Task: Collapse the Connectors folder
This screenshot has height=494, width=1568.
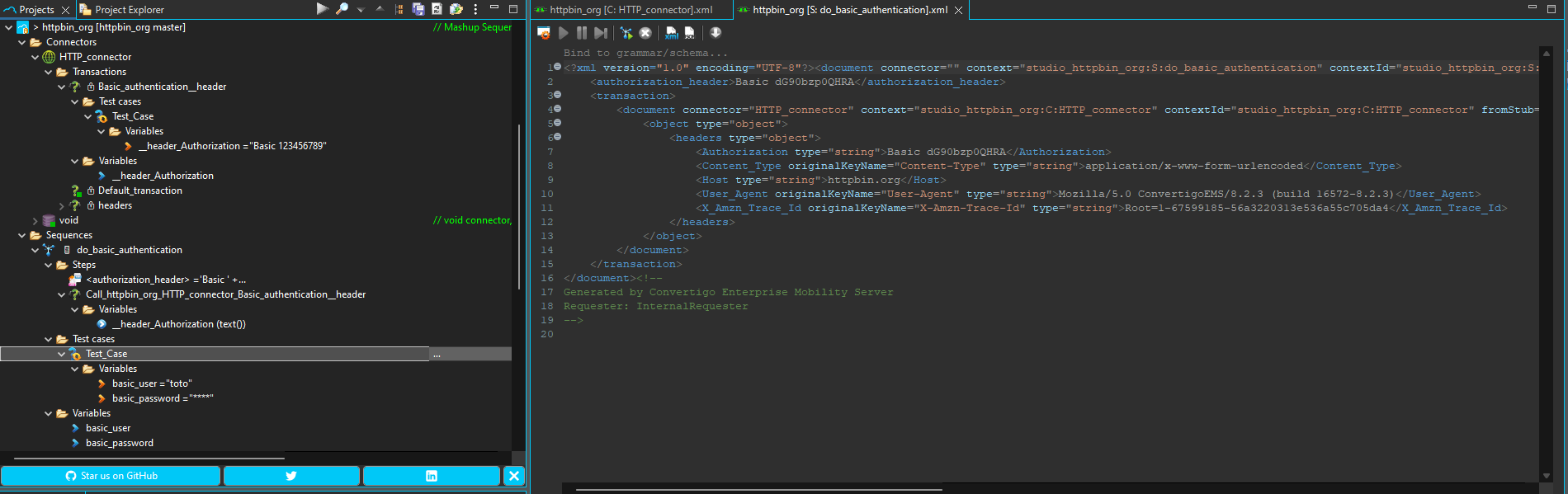Action: [x=22, y=42]
